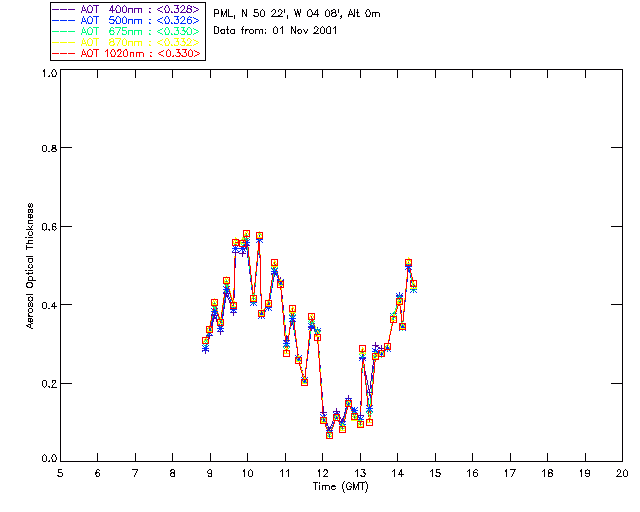640x512 pixels.
Task: Click the purple dashed line sample for 400nm
Action: [64, 9]
